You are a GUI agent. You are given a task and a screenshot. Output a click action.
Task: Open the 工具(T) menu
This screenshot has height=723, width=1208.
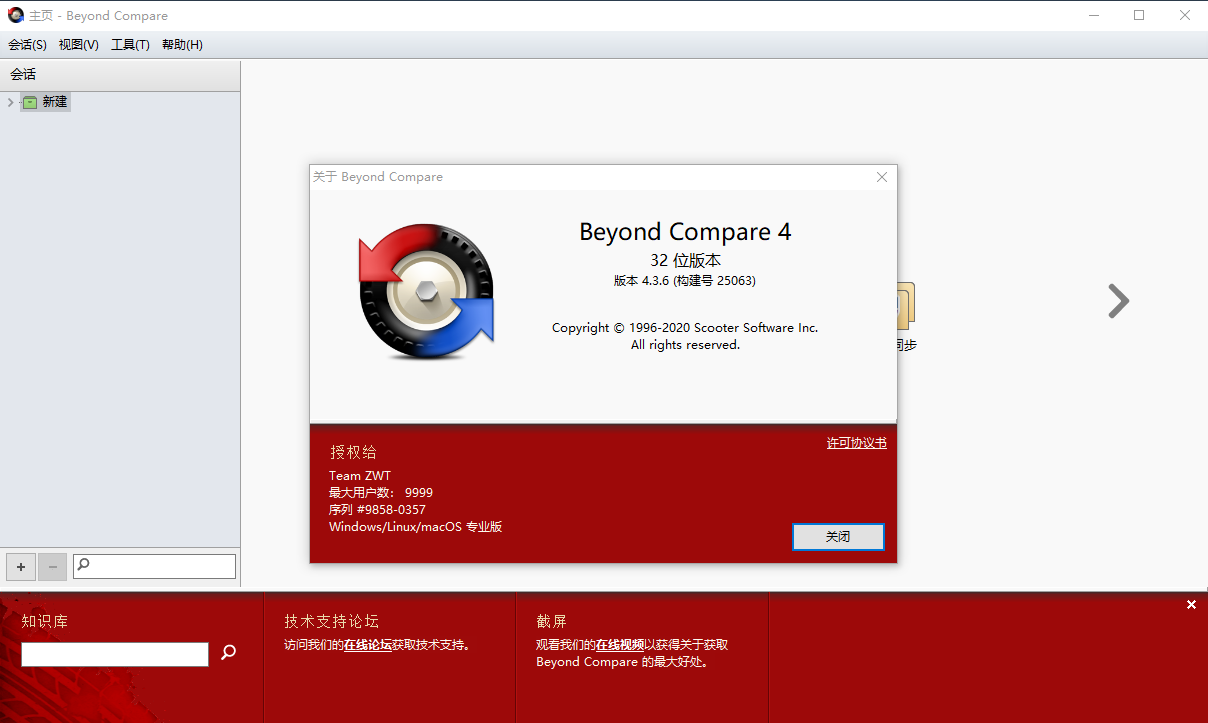tap(130, 45)
